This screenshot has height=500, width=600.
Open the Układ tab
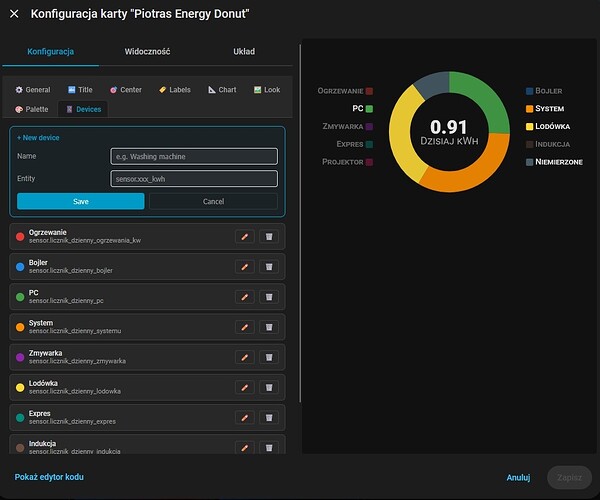(x=244, y=52)
